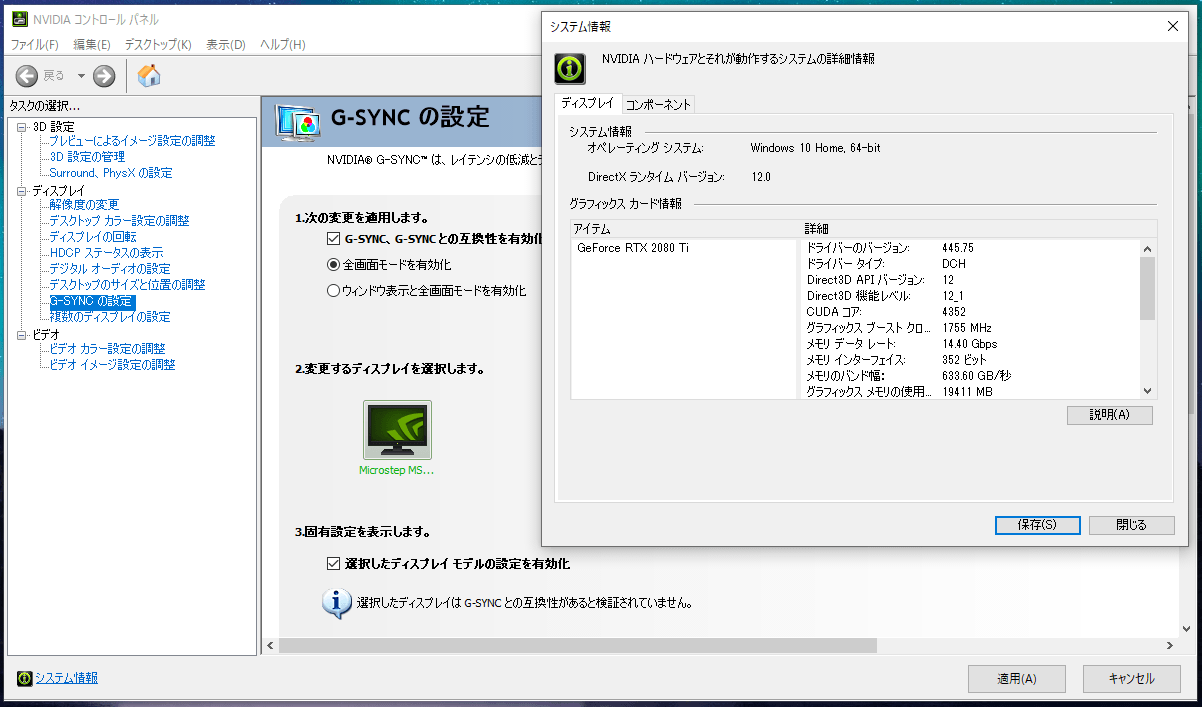Image resolution: width=1202 pixels, height=707 pixels.
Task: Toggle the G-SYNC compatibility enable checkbox
Action: click(334, 239)
